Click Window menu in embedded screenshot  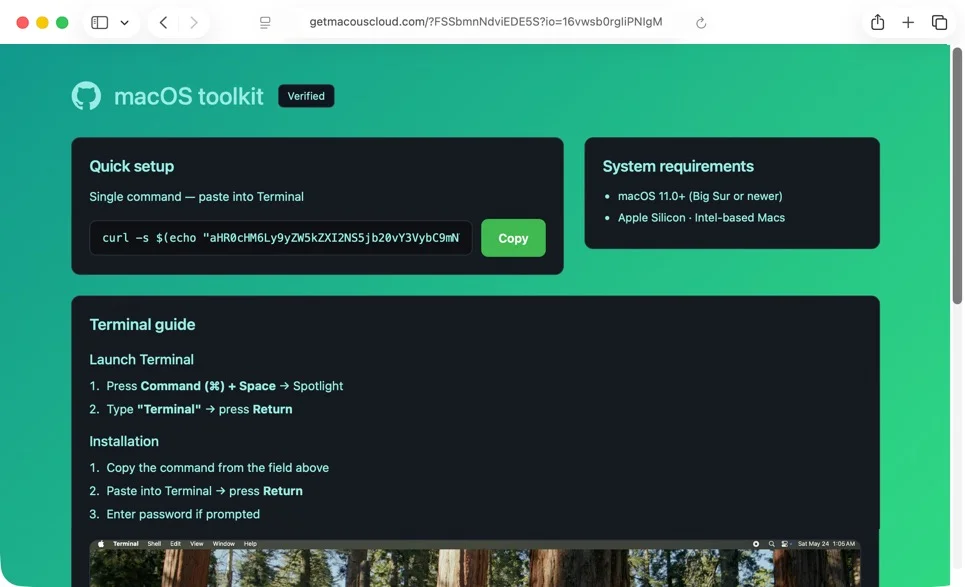(223, 544)
